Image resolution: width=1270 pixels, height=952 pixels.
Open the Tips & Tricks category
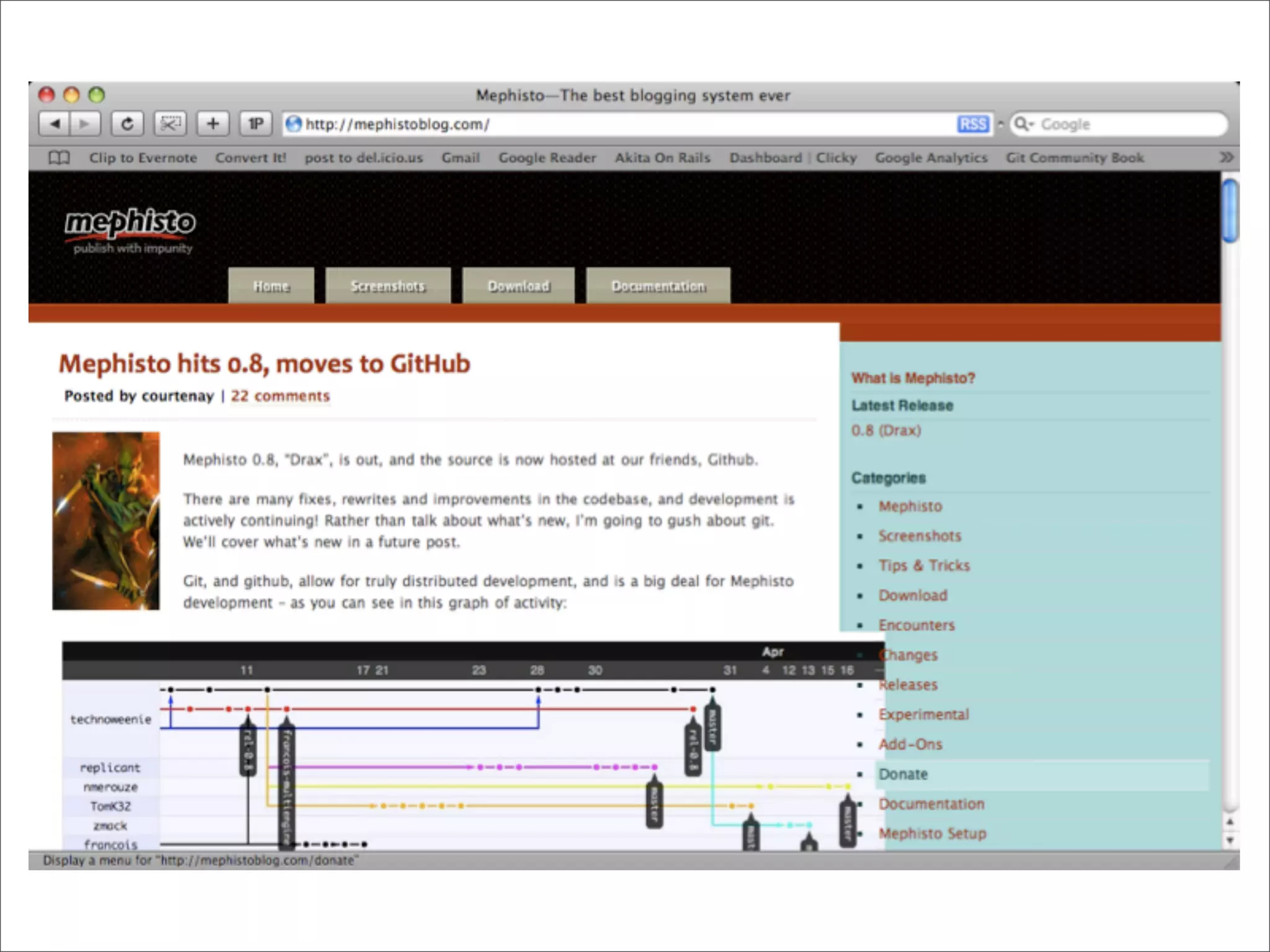point(924,565)
